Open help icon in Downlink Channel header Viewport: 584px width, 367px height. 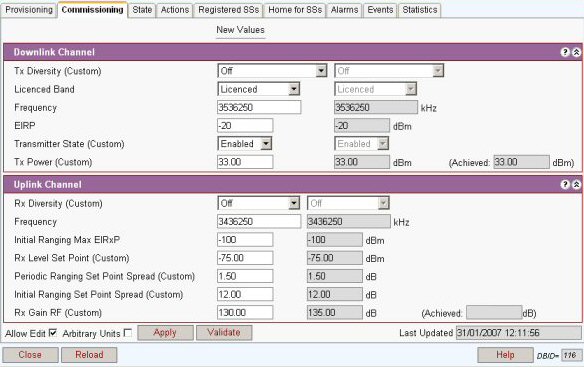pyautogui.click(x=565, y=52)
